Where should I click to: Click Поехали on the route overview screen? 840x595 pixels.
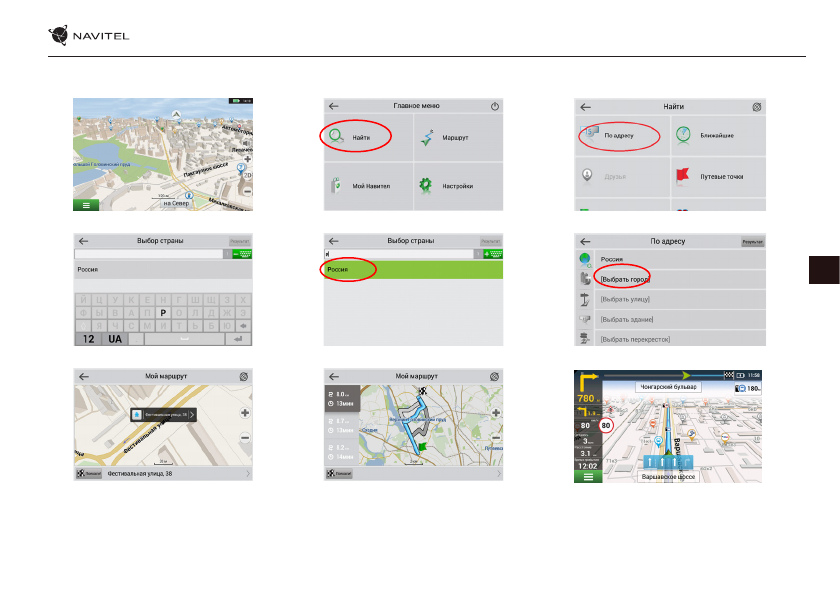point(340,474)
